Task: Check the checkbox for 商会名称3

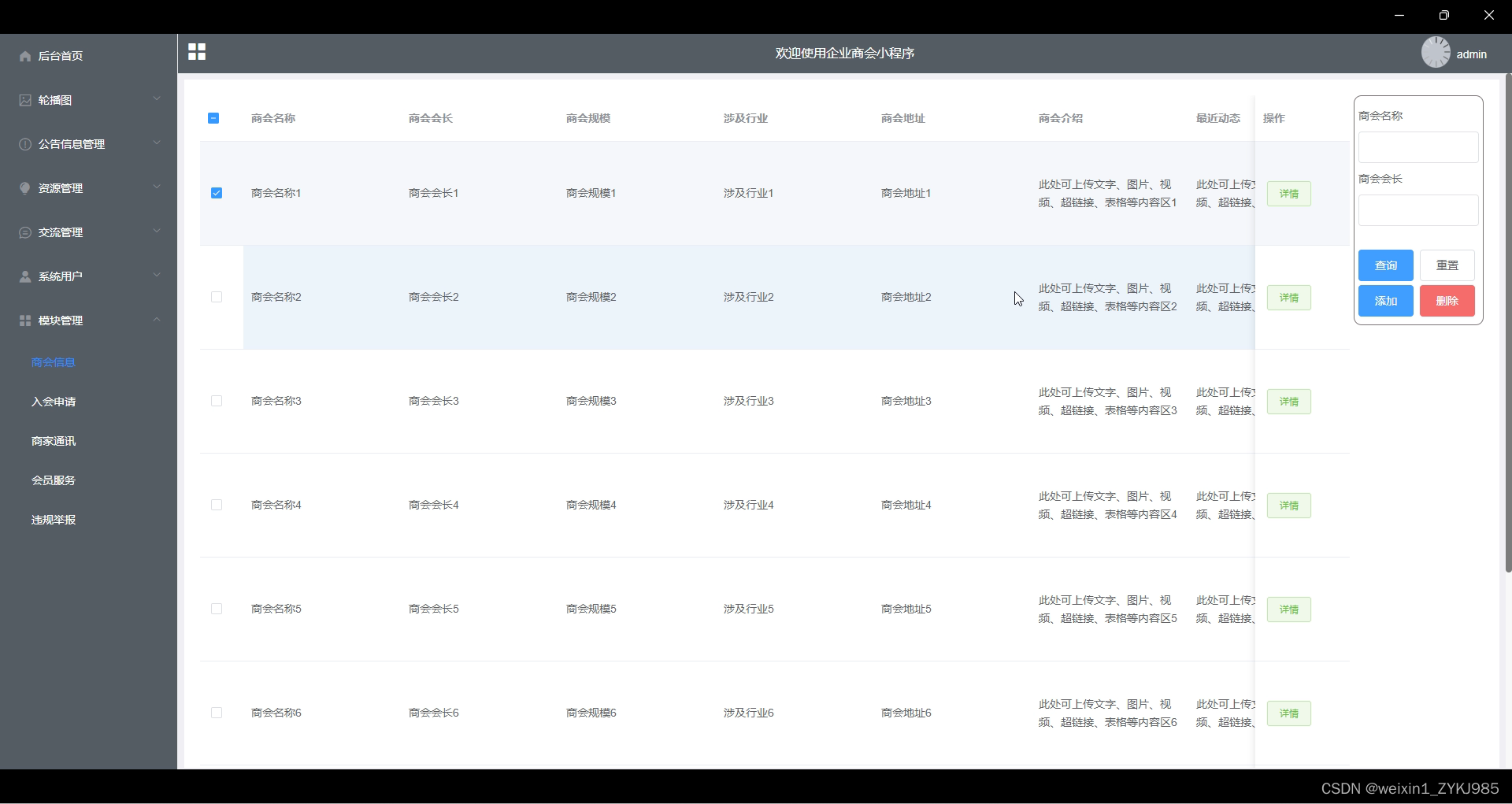Action: click(217, 401)
